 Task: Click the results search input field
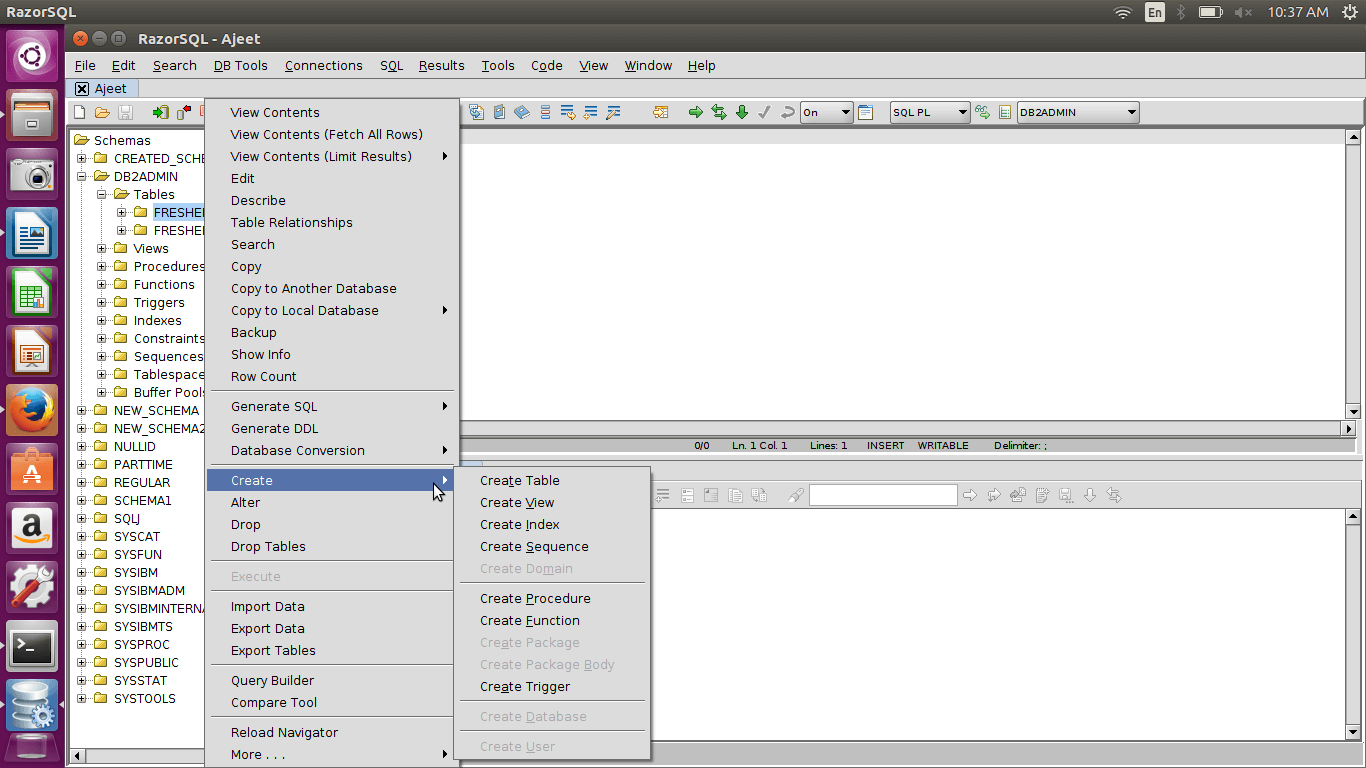click(882, 495)
